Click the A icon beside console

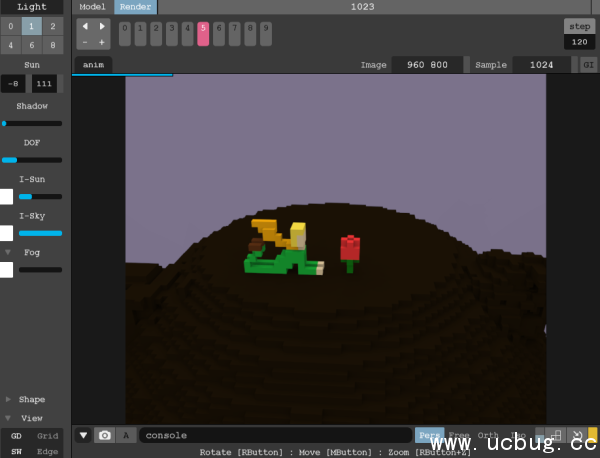tap(126, 435)
